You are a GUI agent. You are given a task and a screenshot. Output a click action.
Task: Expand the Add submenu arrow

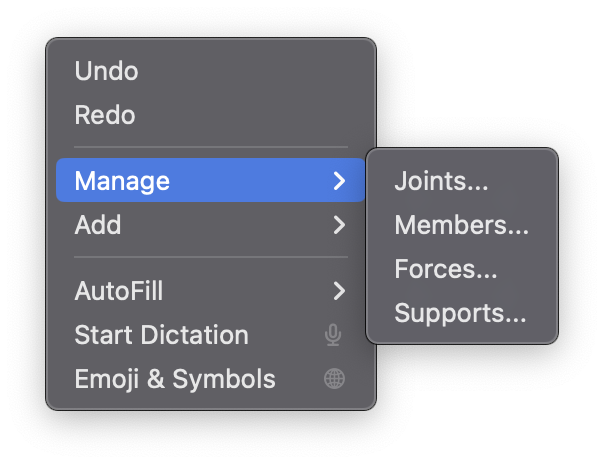[x=339, y=225]
